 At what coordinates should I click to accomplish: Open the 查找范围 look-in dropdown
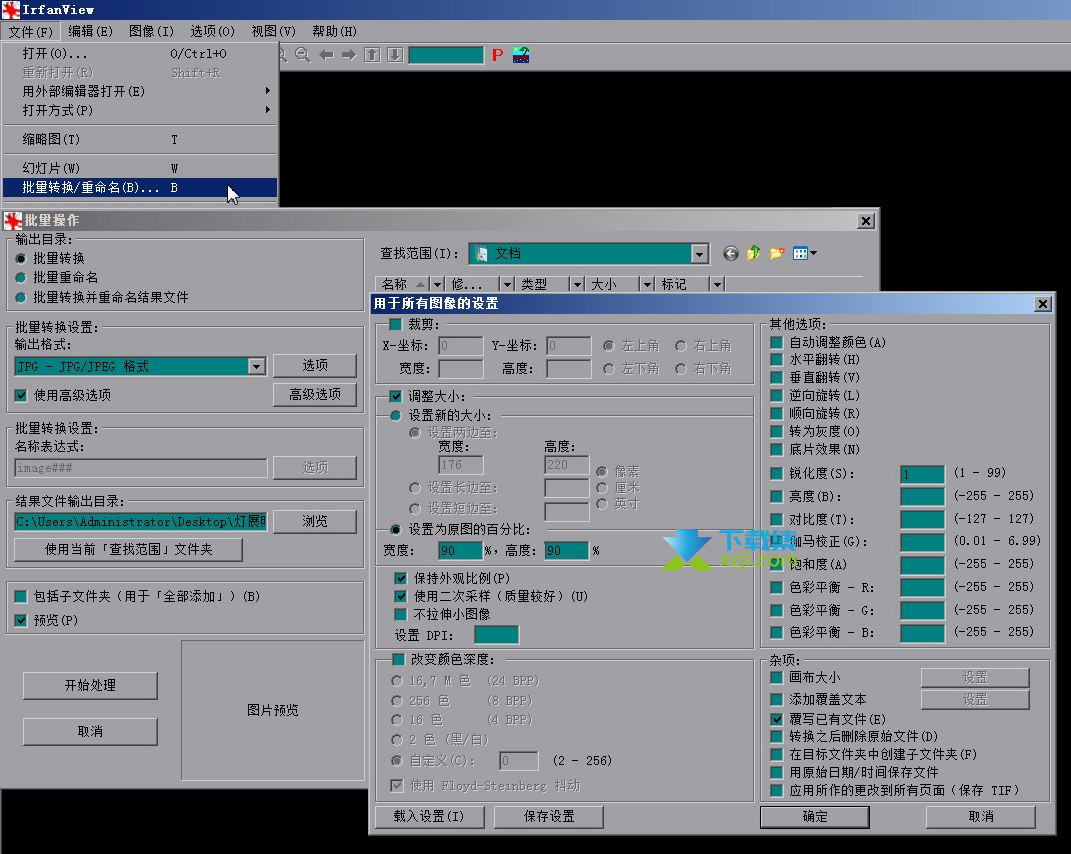point(699,254)
